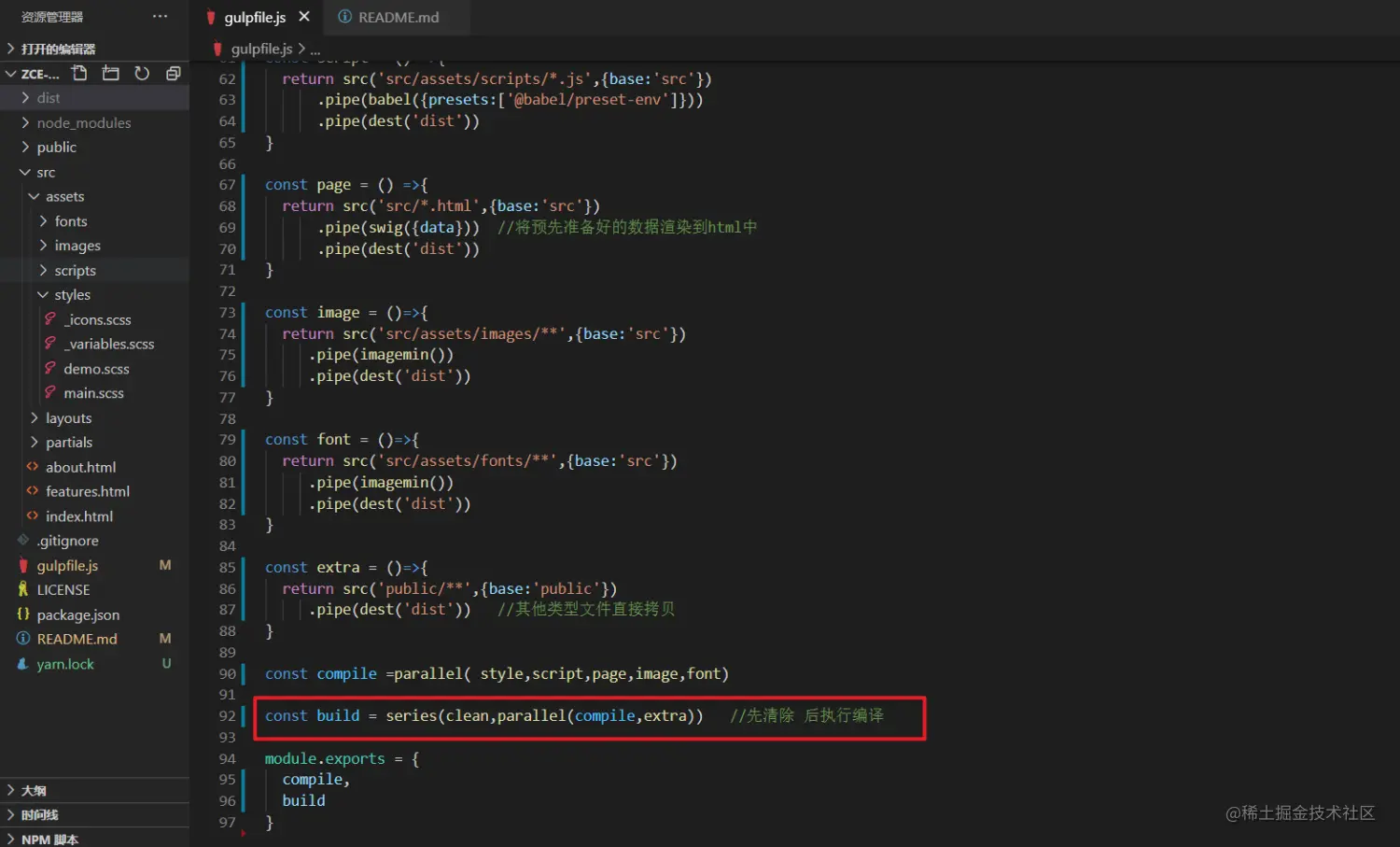Click line number 92 in gutter
Screen dimensions: 1400x847
(x=227, y=716)
